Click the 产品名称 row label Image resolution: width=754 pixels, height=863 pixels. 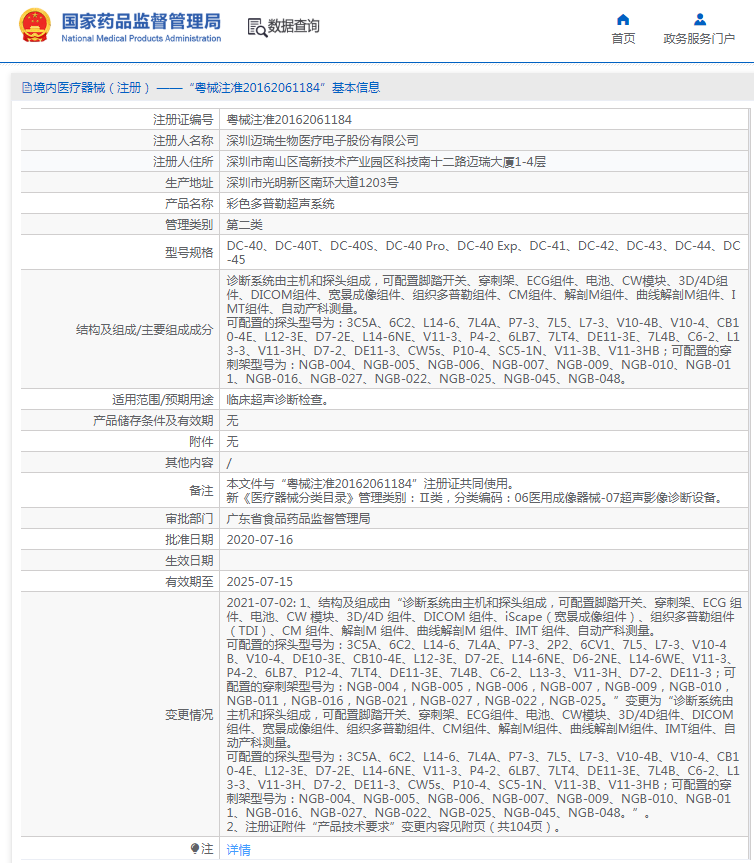tap(189, 203)
